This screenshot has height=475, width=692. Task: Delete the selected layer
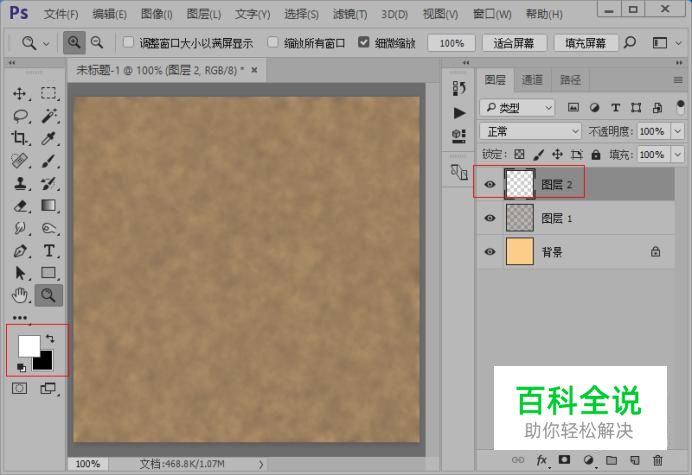[x=658, y=460]
